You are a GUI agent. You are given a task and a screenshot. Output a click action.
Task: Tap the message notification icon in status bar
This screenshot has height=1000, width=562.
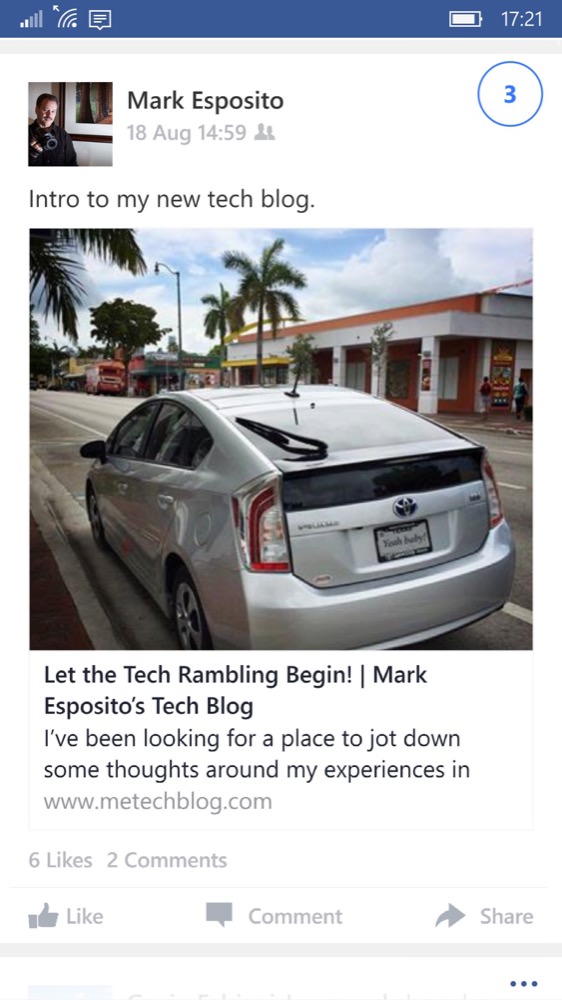pos(100,20)
